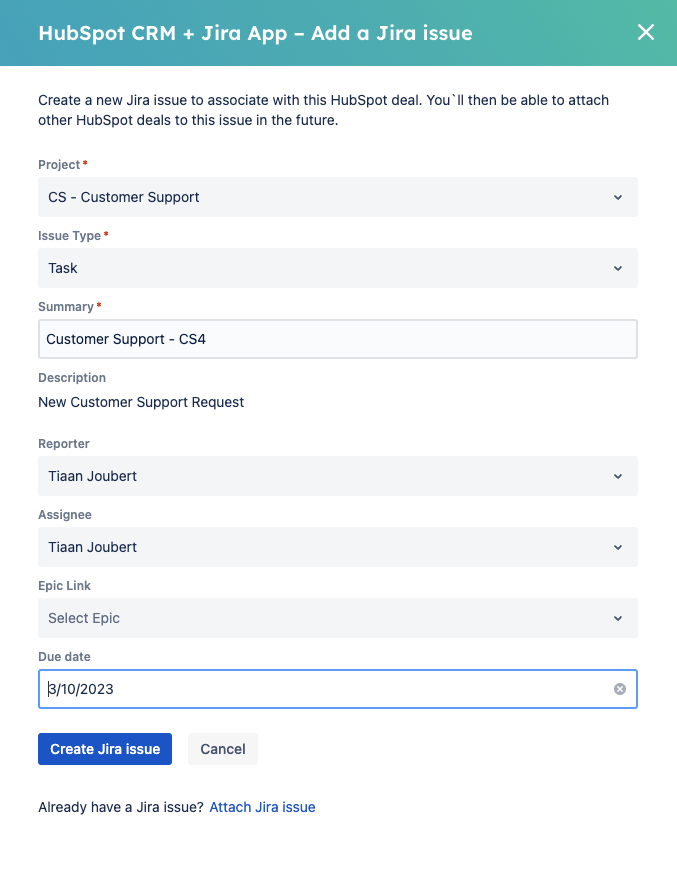Open the Select Epic combo box
Screen dimensions: 677x875
click(x=338, y=618)
